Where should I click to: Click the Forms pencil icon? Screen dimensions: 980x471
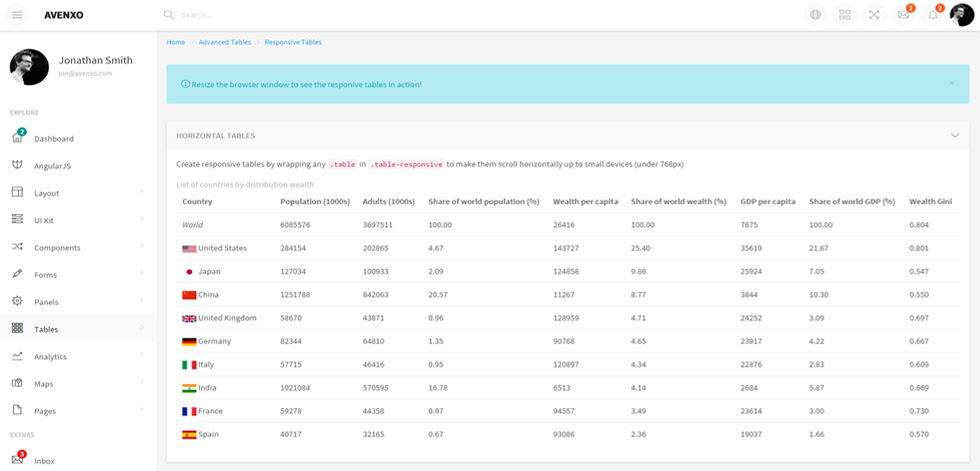tap(17, 274)
